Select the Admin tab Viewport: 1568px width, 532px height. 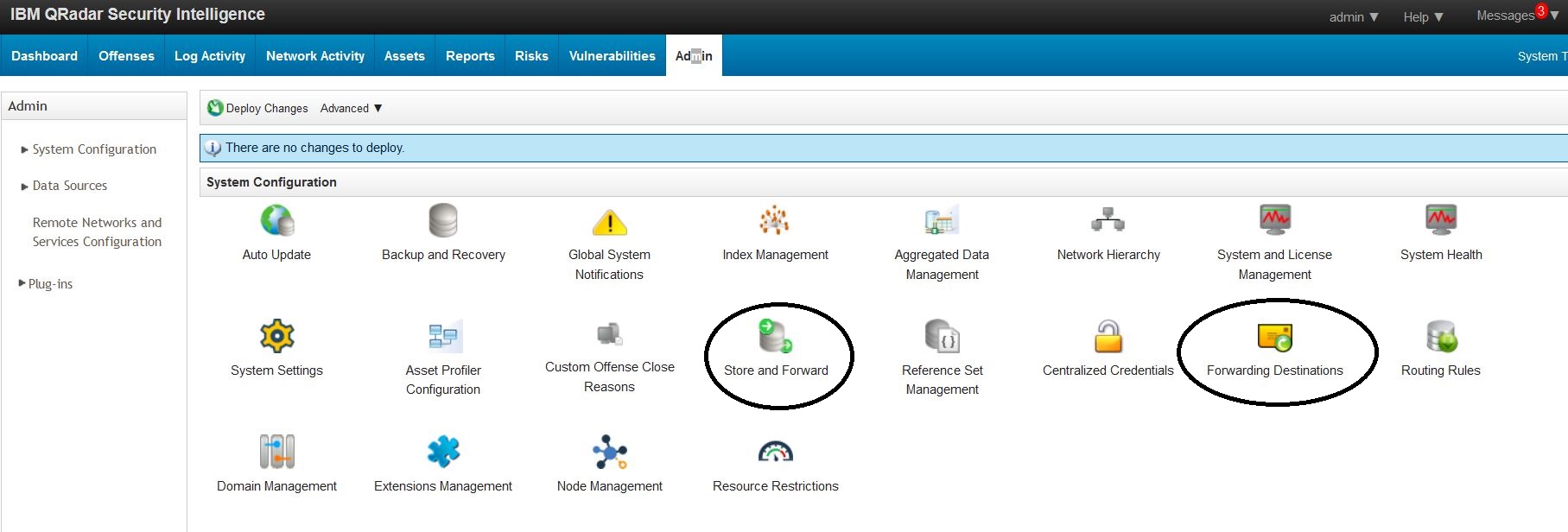694,55
